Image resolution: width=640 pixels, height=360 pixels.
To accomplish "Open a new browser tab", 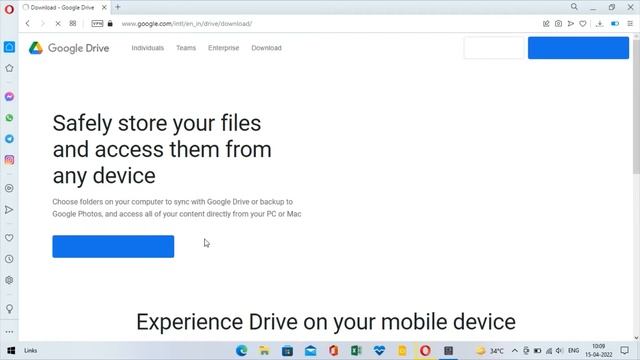I will pos(118,7).
